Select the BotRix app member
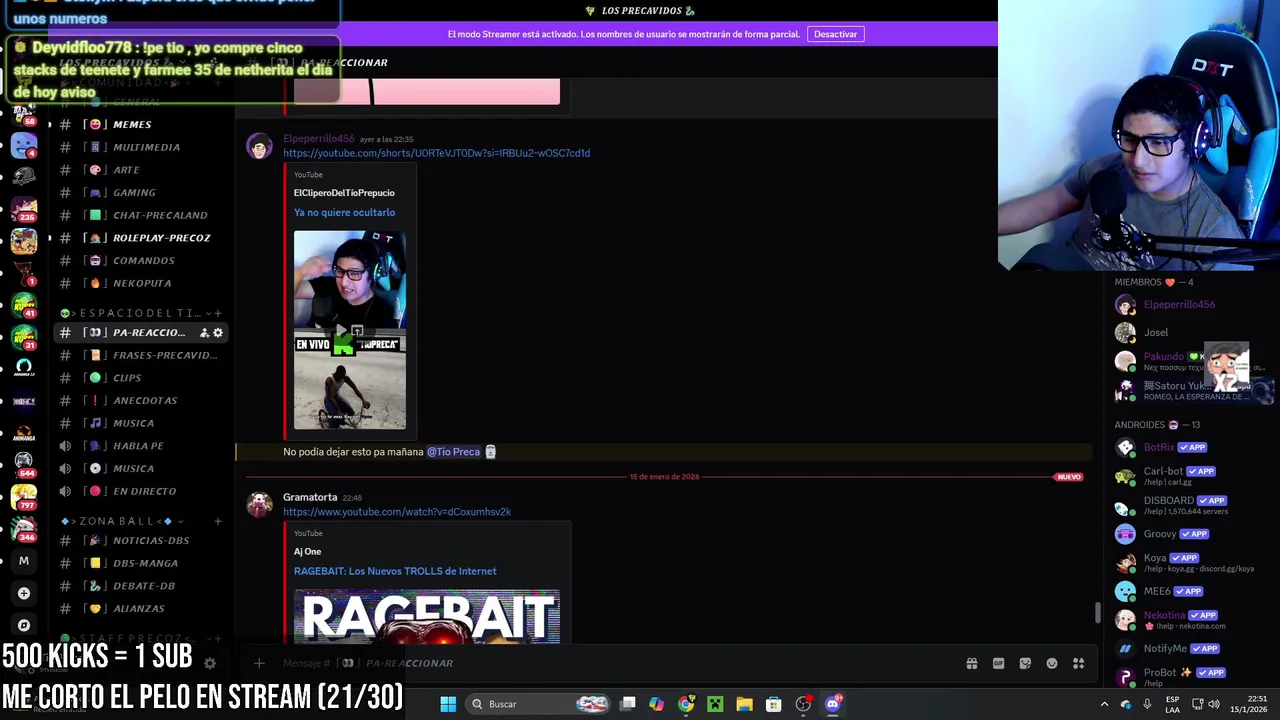Viewport: 1280px width, 720px height. 1192,447
